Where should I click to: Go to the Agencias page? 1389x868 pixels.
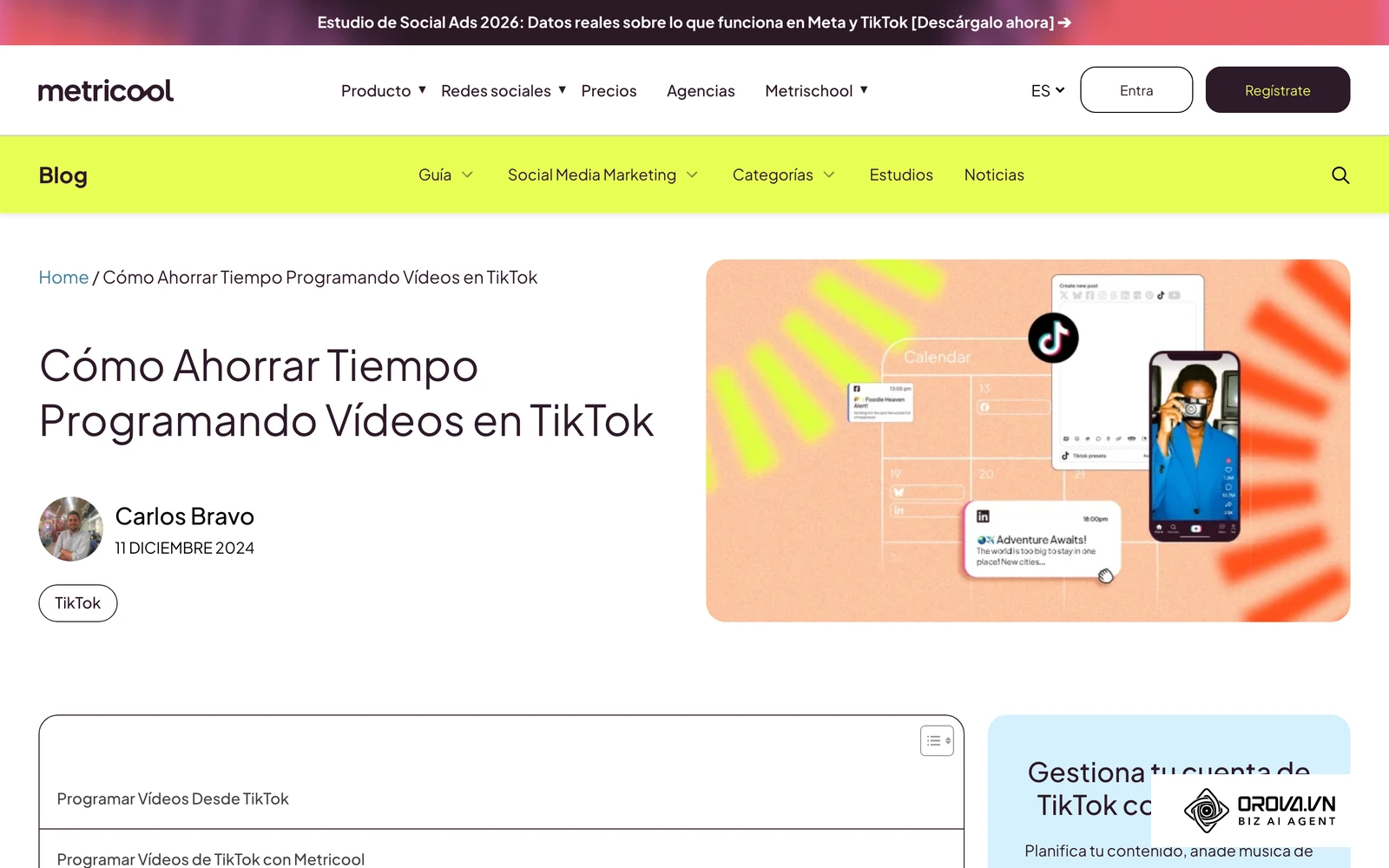pos(701,90)
